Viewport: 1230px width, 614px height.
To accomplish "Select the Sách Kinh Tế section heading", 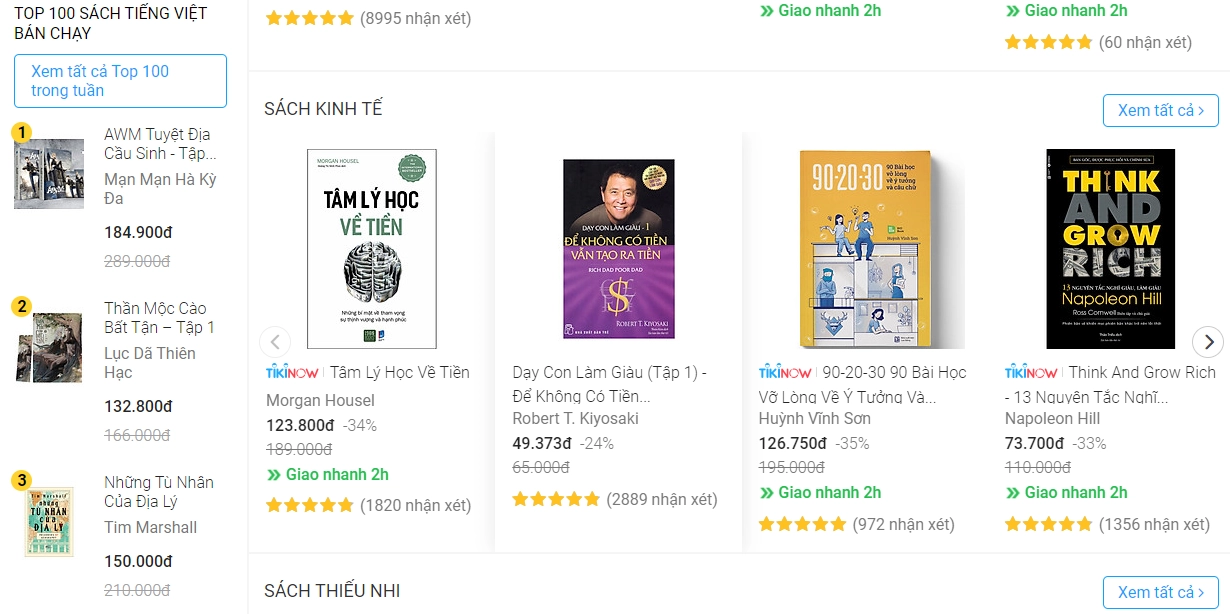I will coord(323,109).
